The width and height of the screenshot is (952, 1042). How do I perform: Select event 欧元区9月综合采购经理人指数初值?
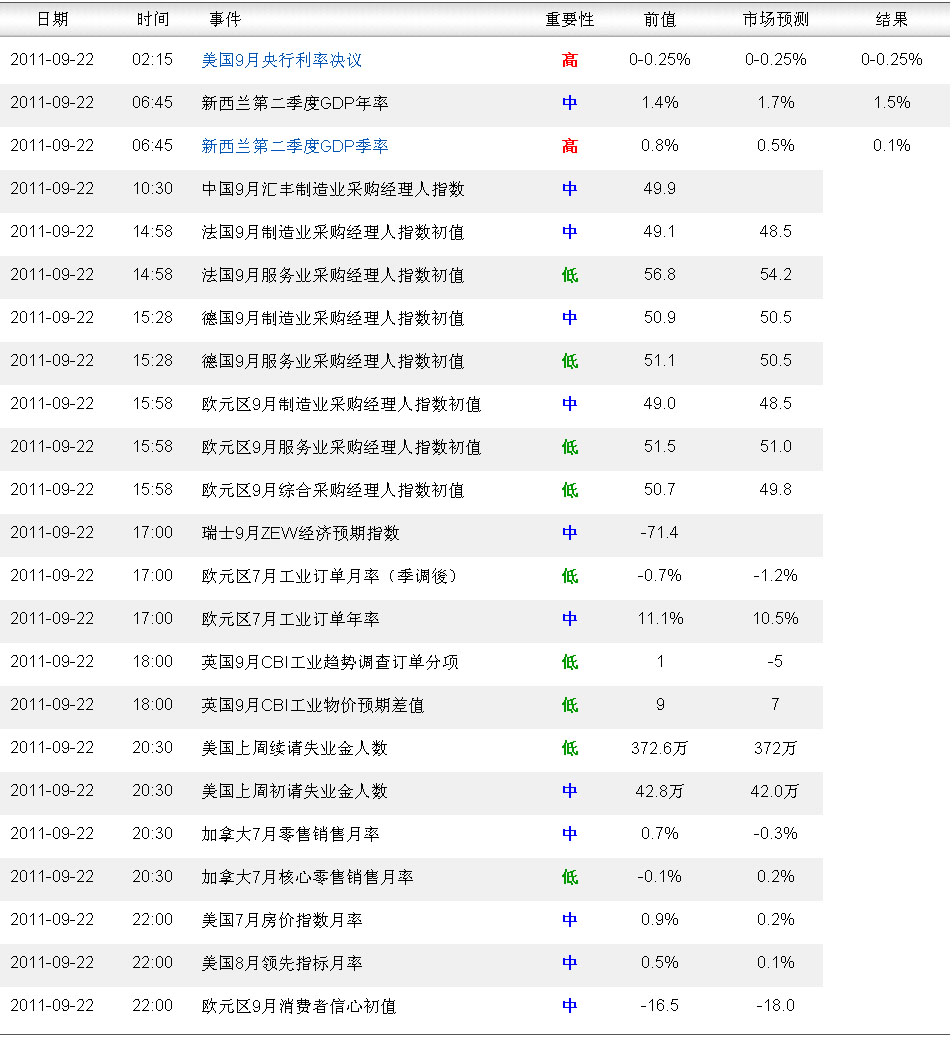point(333,490)
